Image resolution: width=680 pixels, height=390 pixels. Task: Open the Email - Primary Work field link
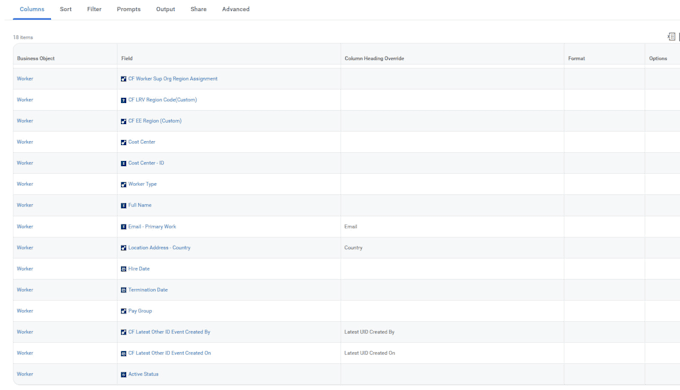(x=152, y=226)
